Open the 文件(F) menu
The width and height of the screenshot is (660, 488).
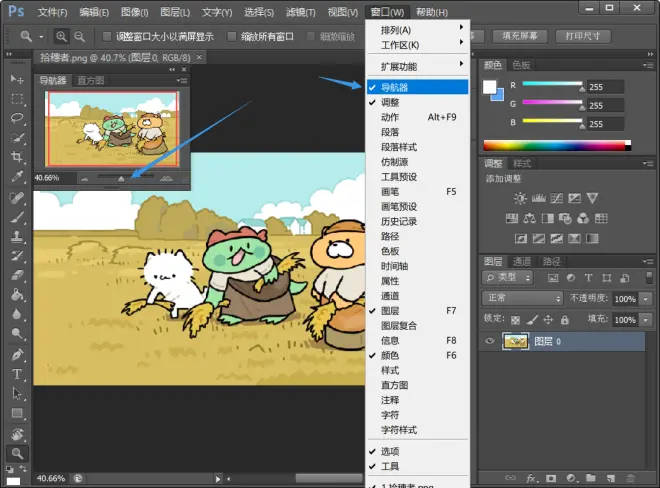click(x=52, y=12)
